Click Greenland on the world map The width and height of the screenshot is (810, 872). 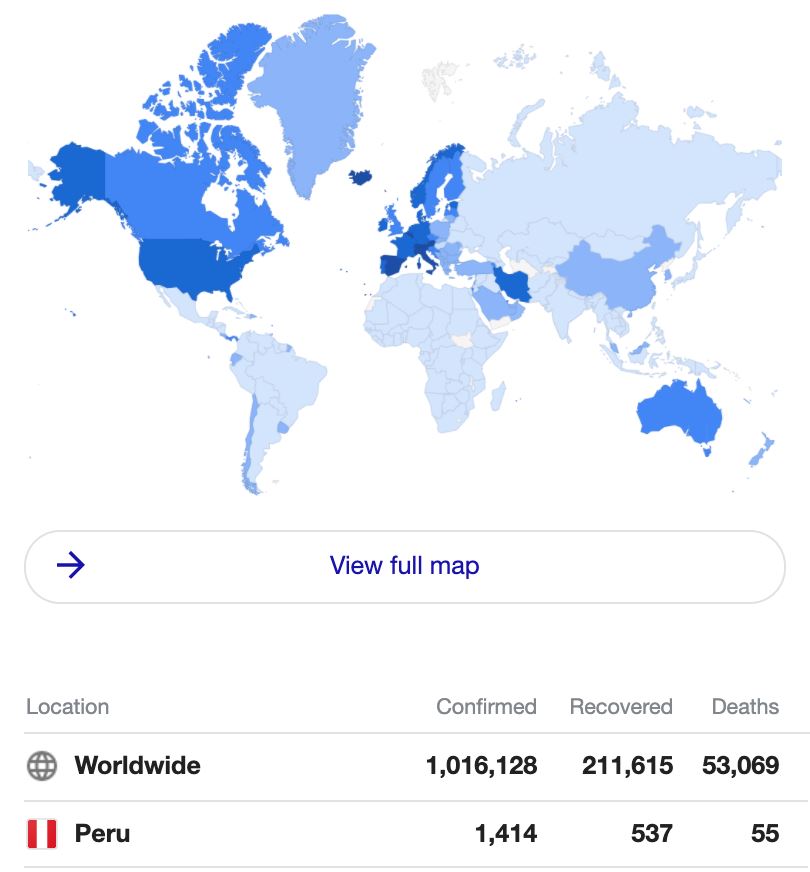point(312,100)
